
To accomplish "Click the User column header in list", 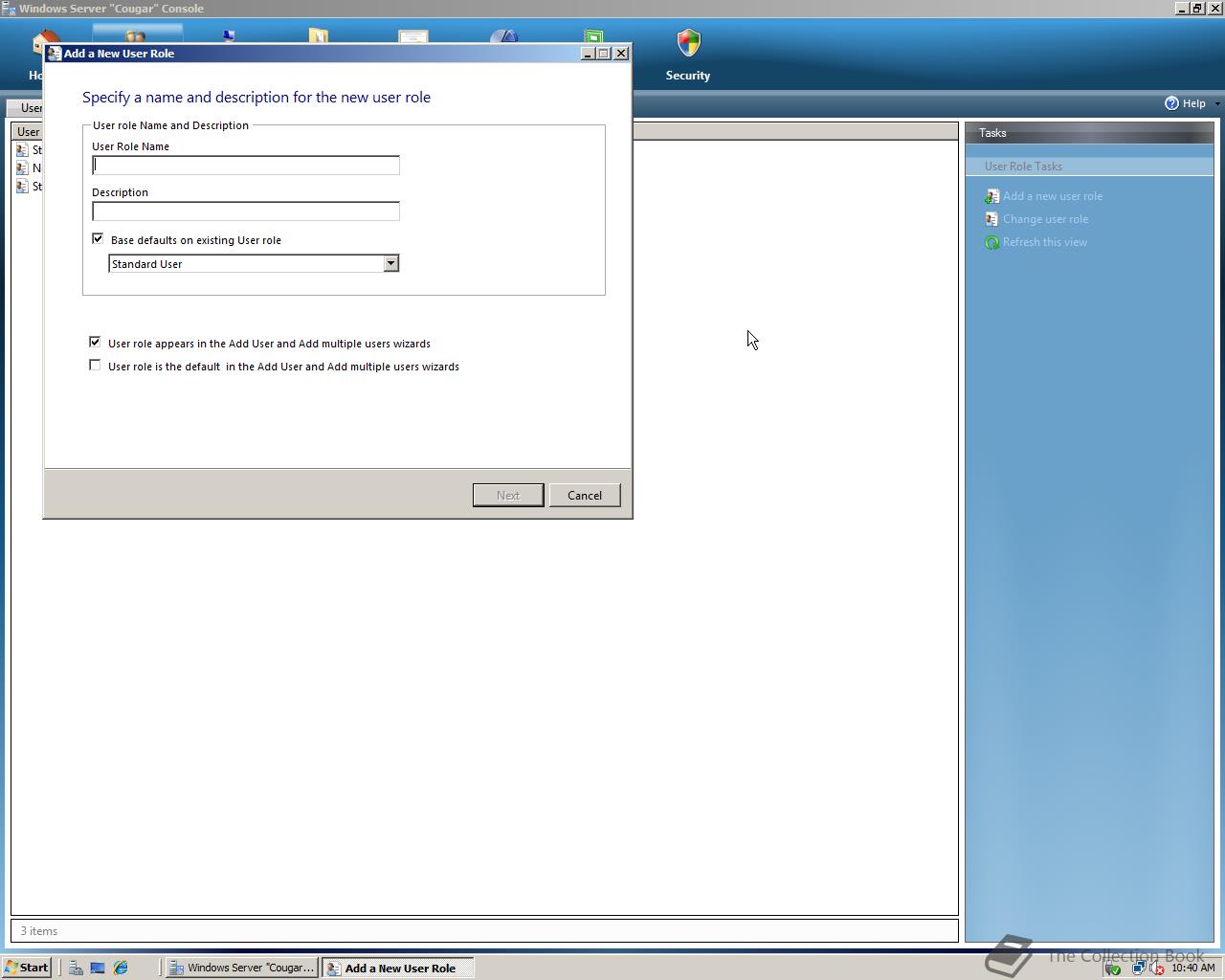I will click(28, 132).
